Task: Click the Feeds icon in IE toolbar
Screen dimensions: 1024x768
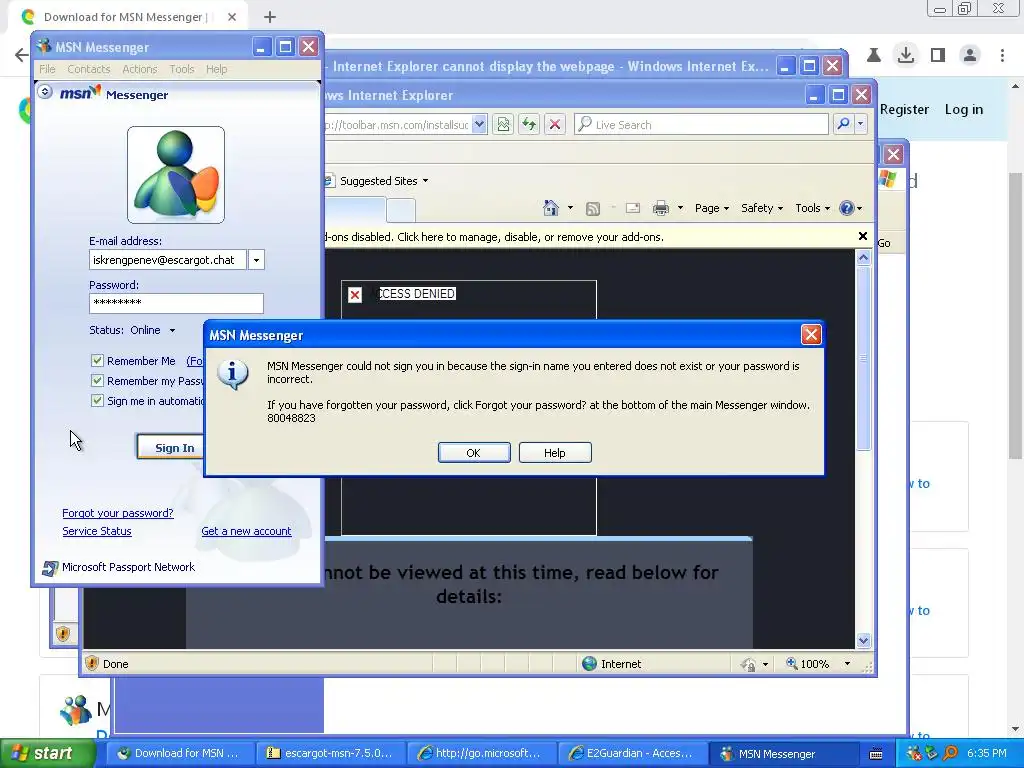Action: 593,208
